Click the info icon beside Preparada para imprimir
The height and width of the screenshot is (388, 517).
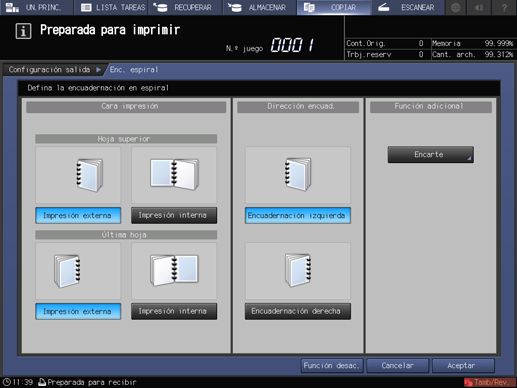[23, 31]
